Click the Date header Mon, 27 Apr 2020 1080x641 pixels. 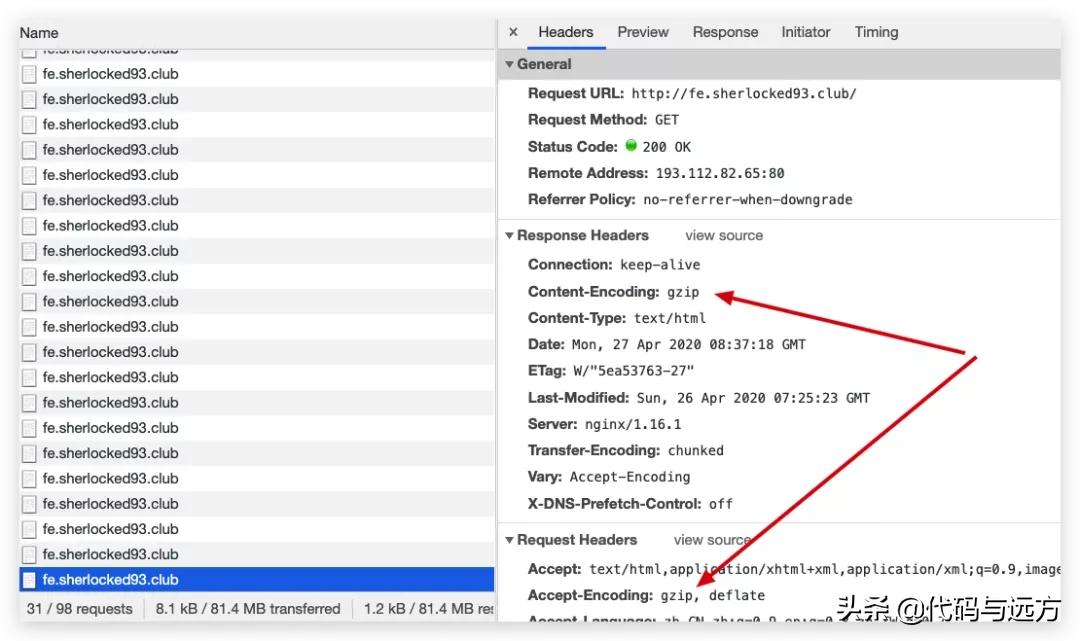click(x=666, y=344)
